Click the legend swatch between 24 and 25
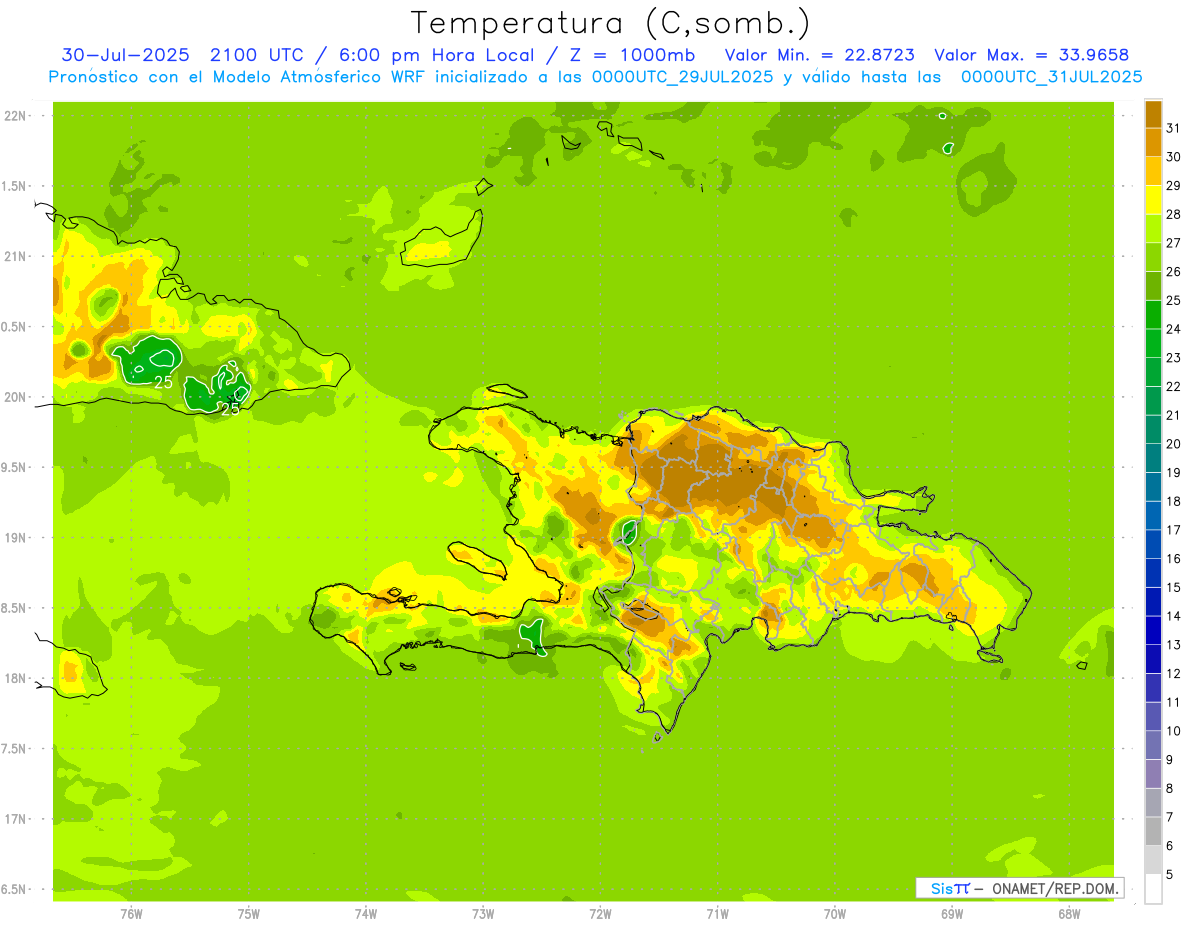The width and height of the screenshot is (1200, 927). [1153, 314]
